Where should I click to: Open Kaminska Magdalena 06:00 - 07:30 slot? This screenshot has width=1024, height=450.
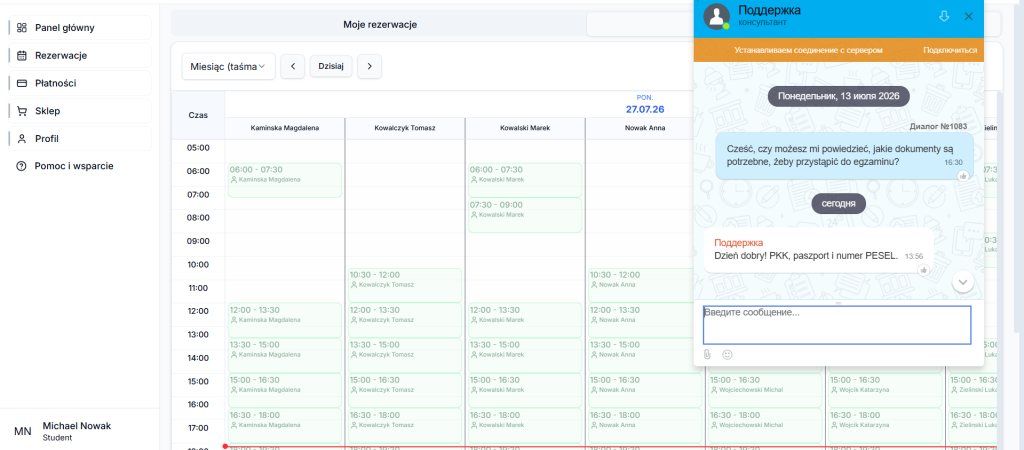tap(285, 180)
